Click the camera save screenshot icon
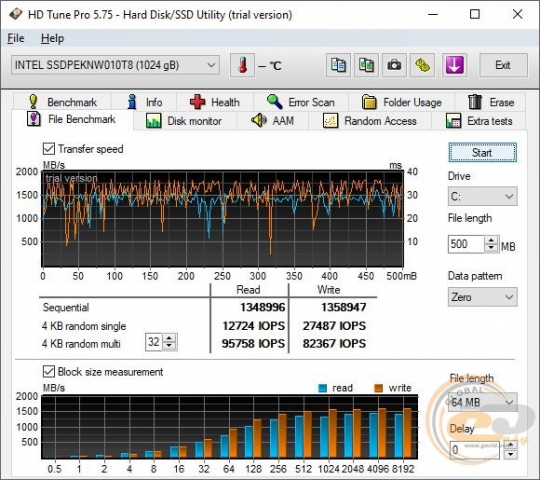This screenshot has height=480, width=540. (394, 65)
